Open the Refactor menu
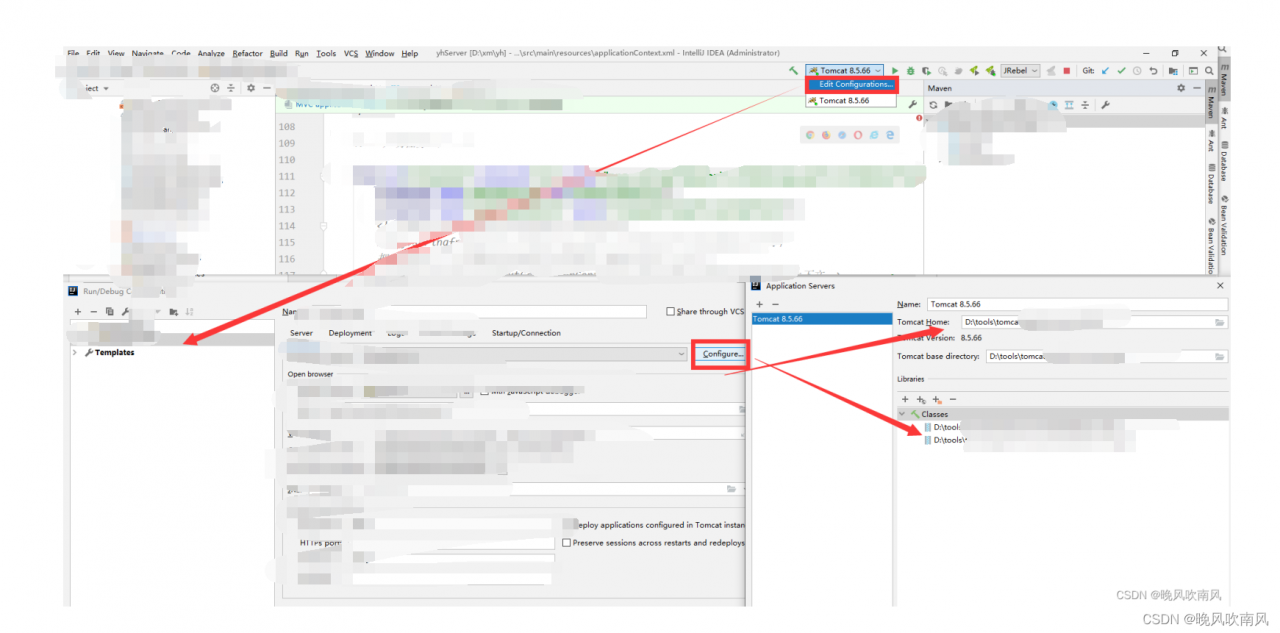 click(248, 53)
